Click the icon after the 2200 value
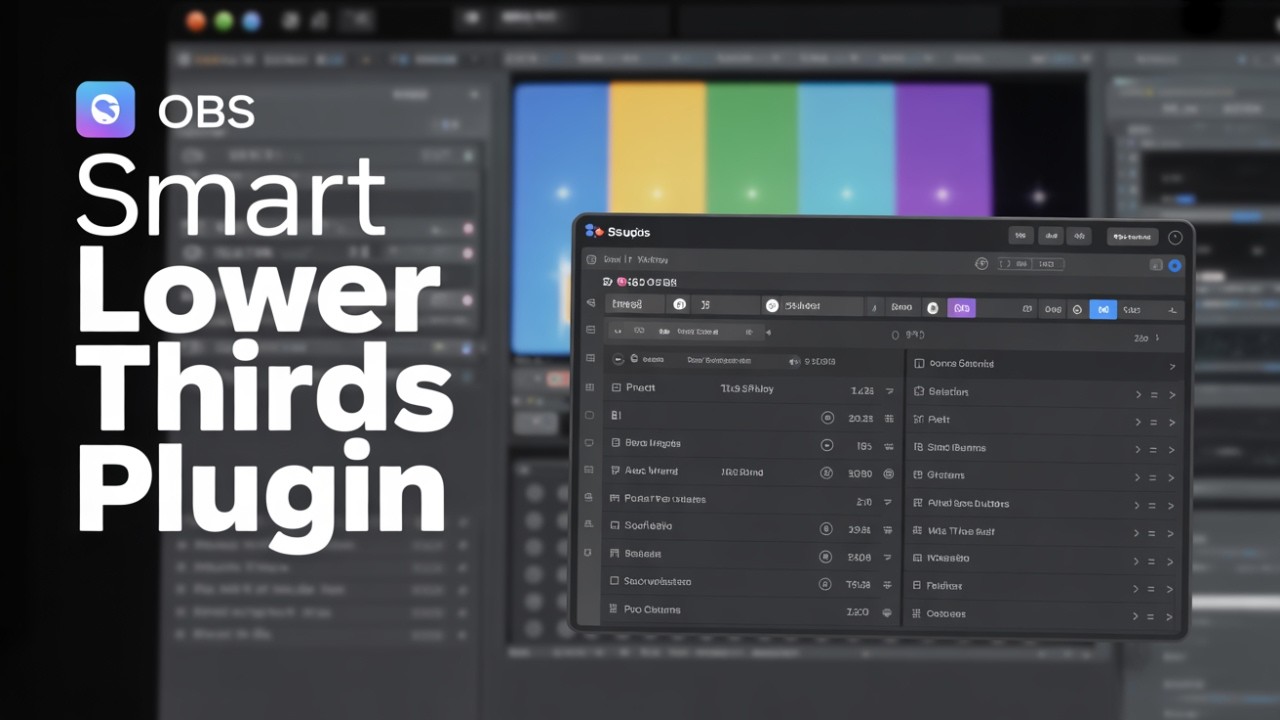This screenshot has width=1280, height=720. tap(887, 612)
